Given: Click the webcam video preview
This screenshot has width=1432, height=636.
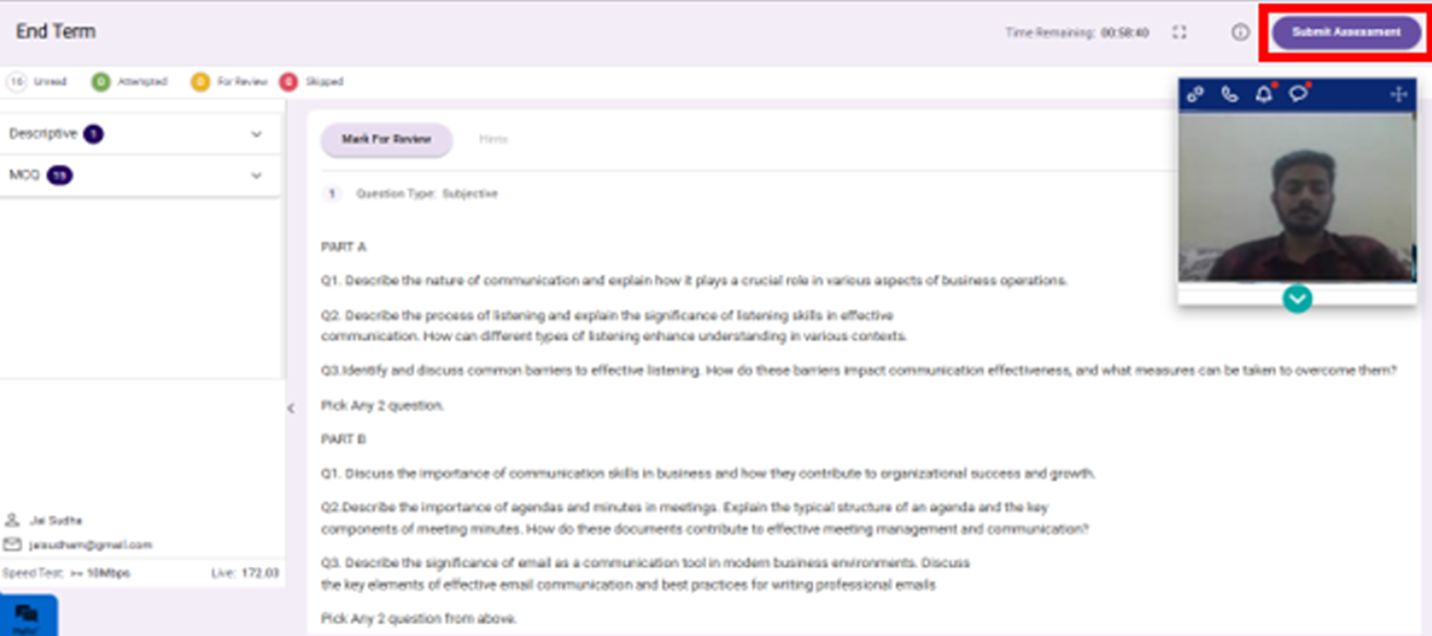Looking at the screenshot, I should coord(1297,196).
